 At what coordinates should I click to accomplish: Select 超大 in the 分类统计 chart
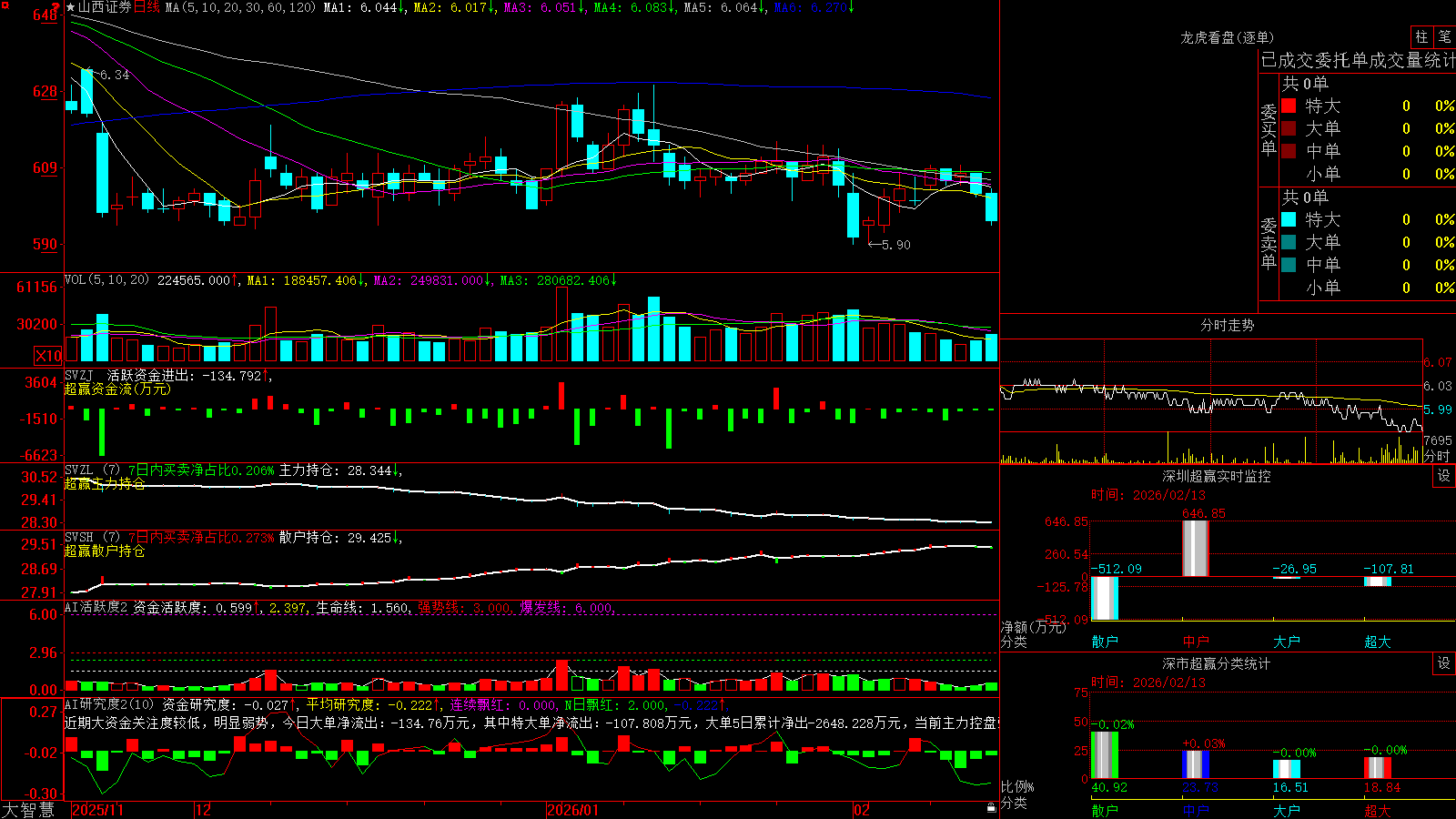click(x=1378, y=810)
